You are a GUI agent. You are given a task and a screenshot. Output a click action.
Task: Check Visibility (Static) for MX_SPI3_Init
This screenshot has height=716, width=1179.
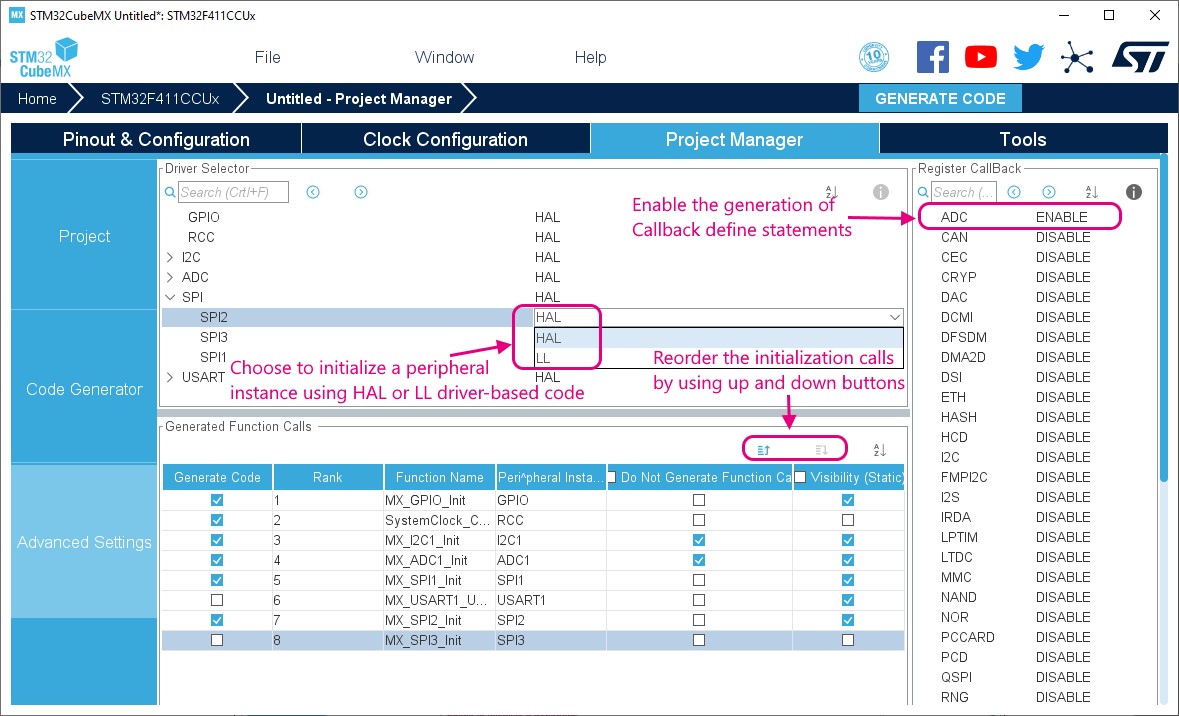[x=848, y=640]
